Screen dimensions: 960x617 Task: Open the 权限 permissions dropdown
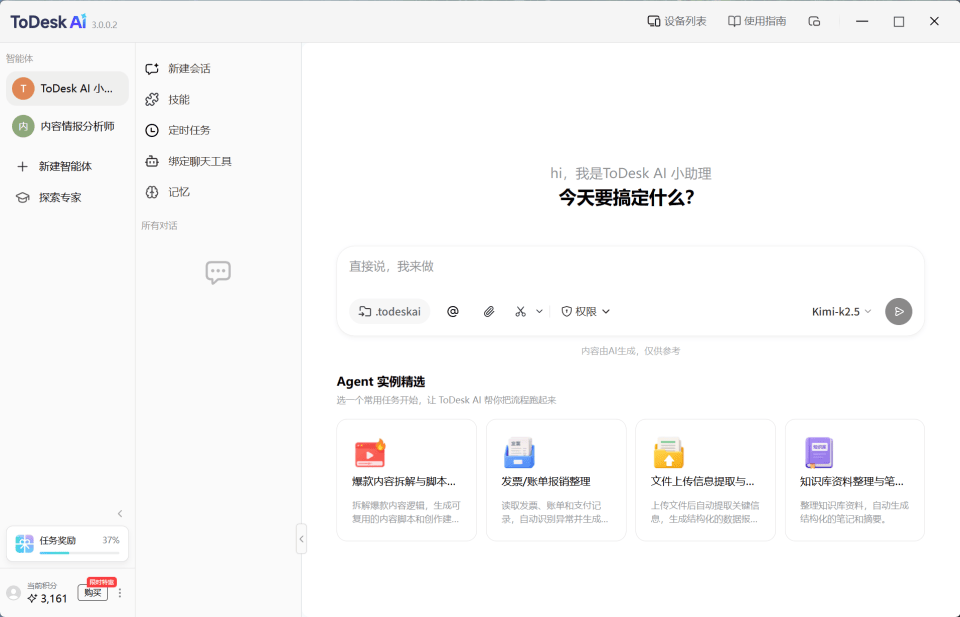point(586,312)
